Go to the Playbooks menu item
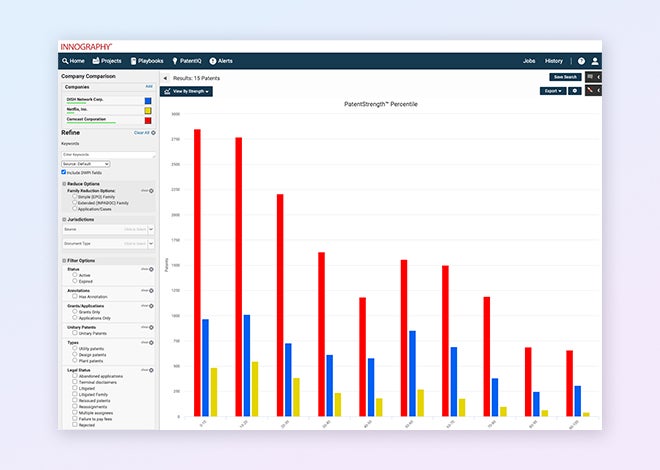Screen dimensions: 660x470 pyautogui.click(x=145, y=61)
